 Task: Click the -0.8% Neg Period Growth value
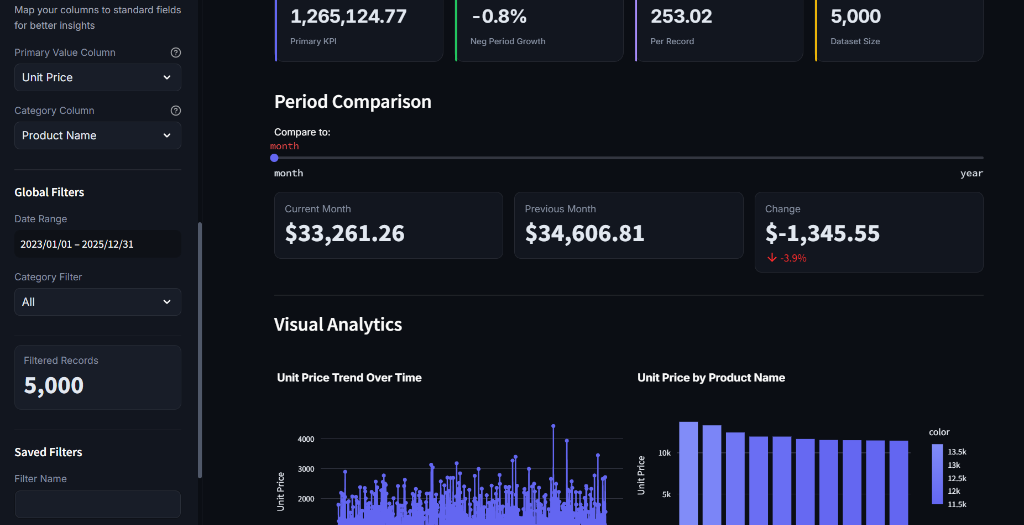point(499,16)
